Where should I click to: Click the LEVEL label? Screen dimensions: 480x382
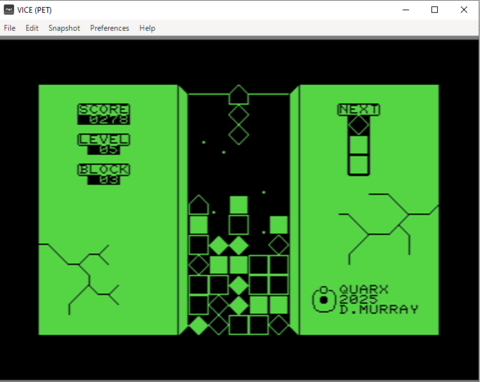pyautogui.click(x=104, y=139)
